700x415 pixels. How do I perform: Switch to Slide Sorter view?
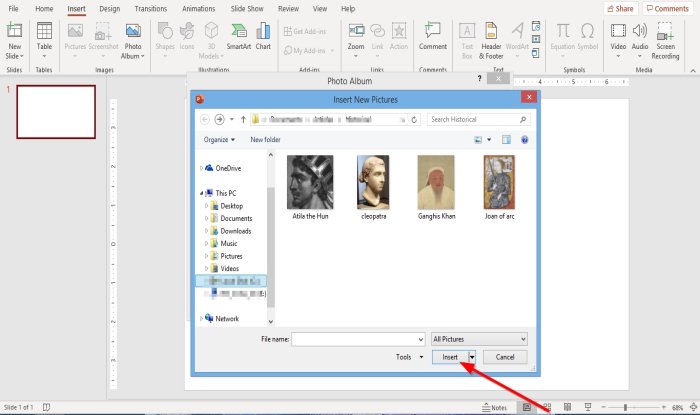click(547, 407)
